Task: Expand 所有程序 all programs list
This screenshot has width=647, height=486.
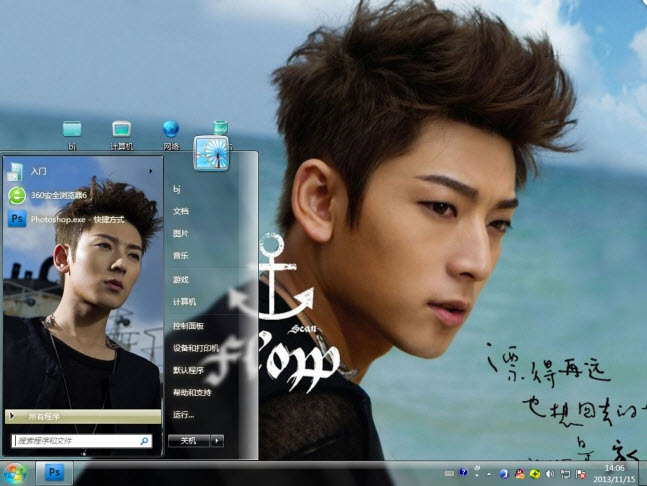Action: coord(83,416)
